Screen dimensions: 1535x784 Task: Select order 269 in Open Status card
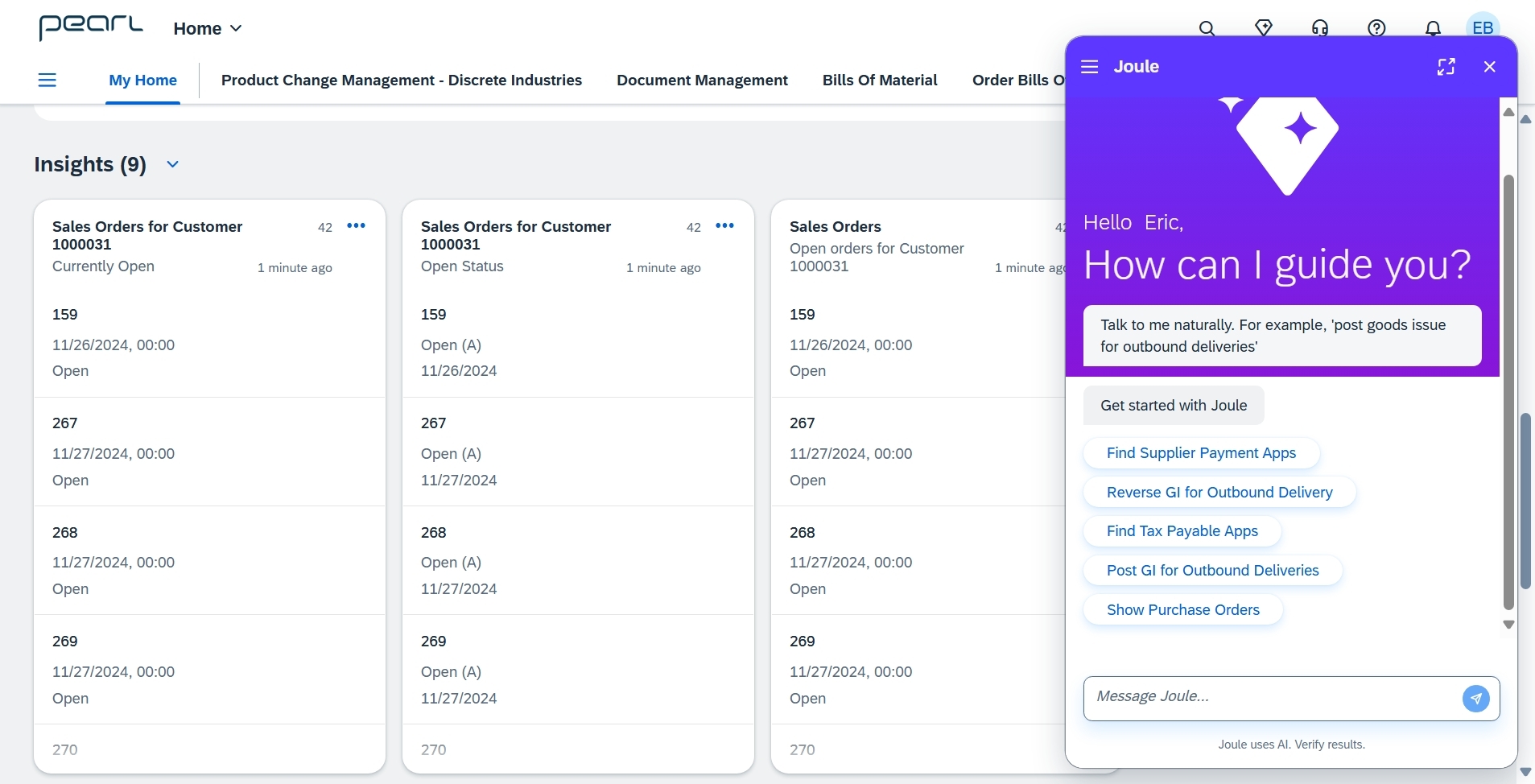[x=578, y=670]
